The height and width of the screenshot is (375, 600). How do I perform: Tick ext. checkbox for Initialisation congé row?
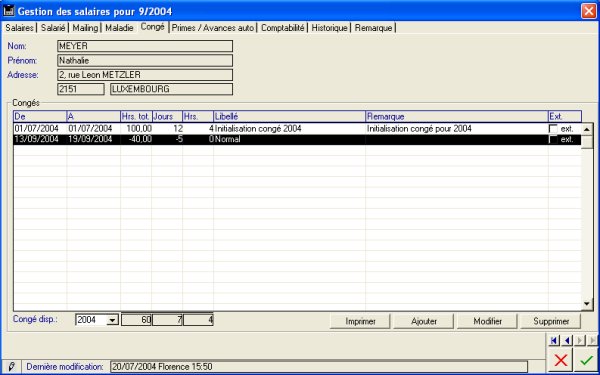(553, 129)
